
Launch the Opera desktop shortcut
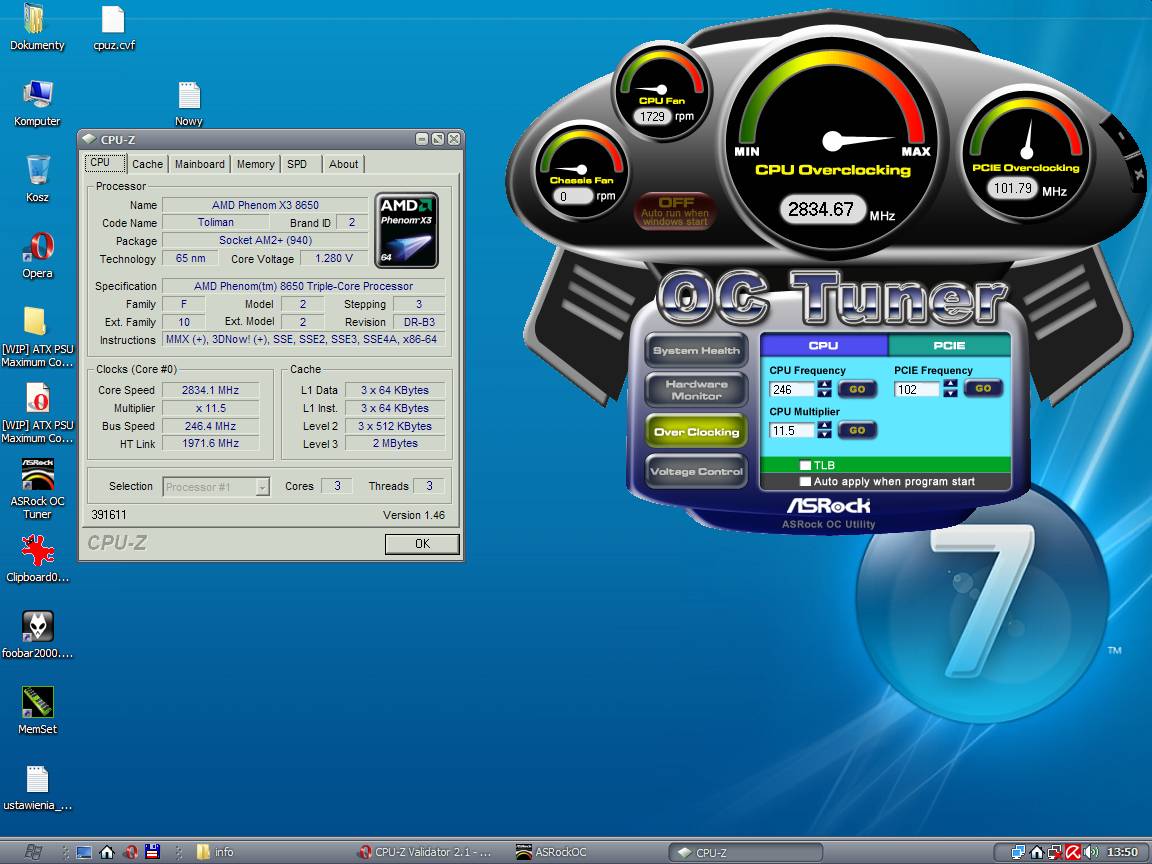click(37, 247)
